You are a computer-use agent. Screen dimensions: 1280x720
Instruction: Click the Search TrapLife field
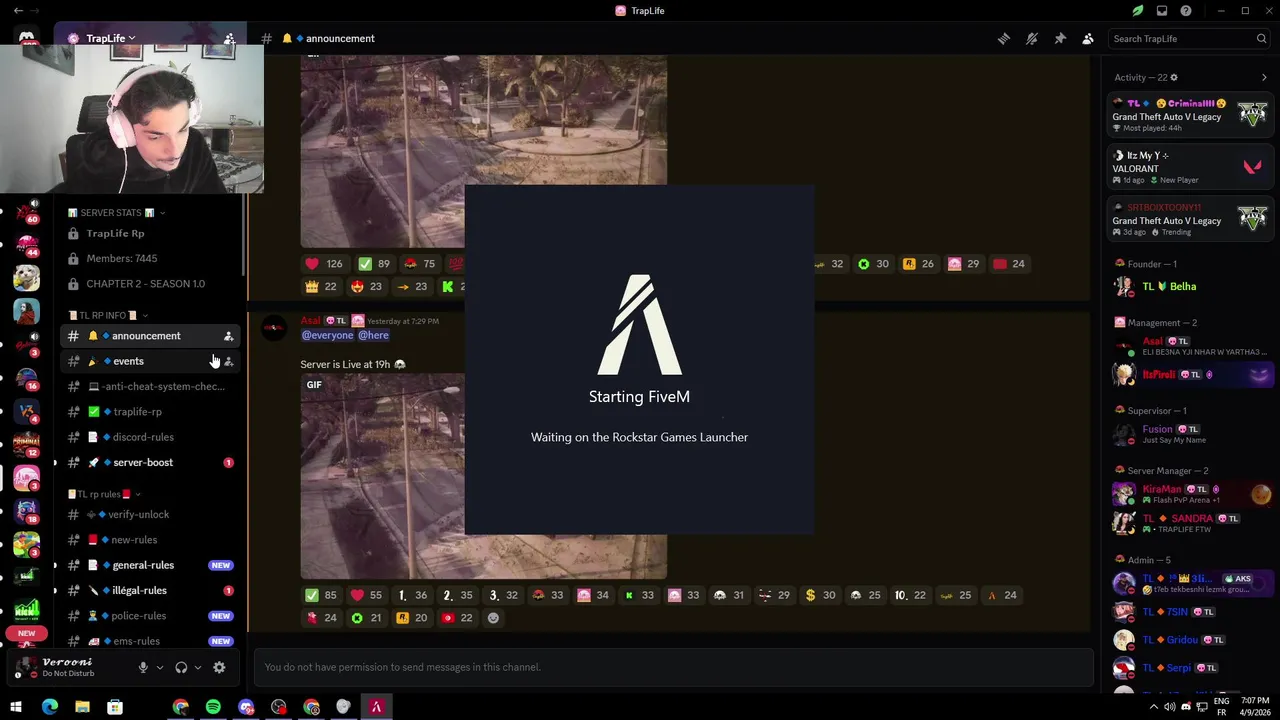(1189, 38)
